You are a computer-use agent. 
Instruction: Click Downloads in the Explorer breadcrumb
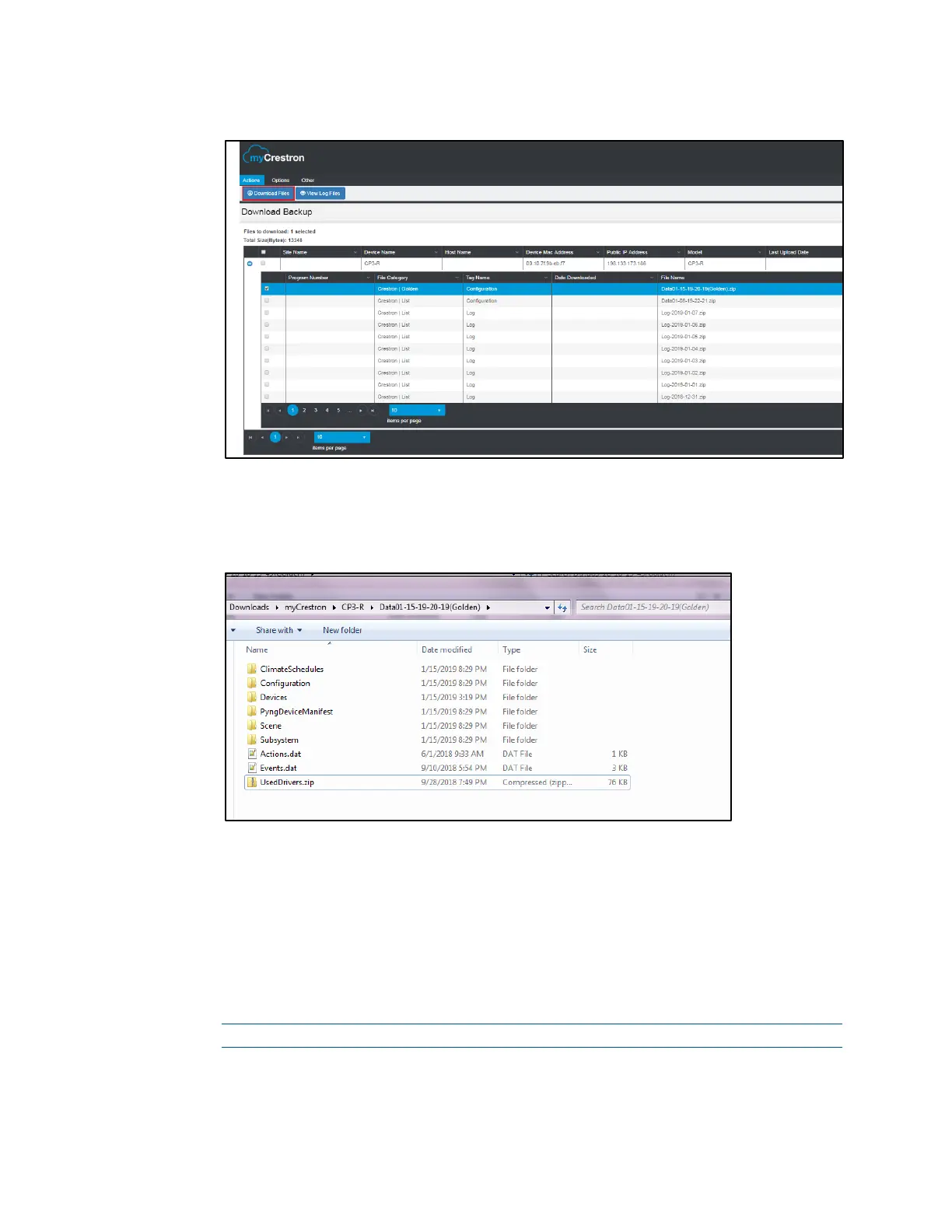(249, 607)
